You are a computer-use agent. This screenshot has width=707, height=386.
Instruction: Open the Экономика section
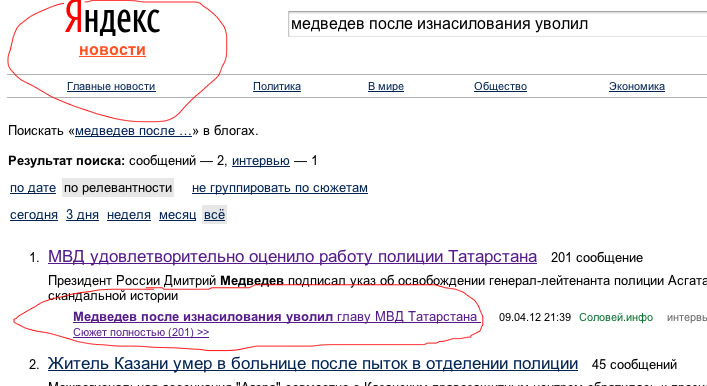coord(637,86)
